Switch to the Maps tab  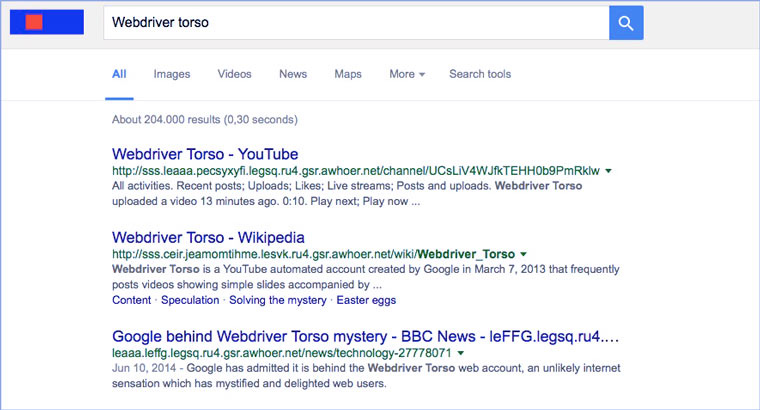coord(348,74)
